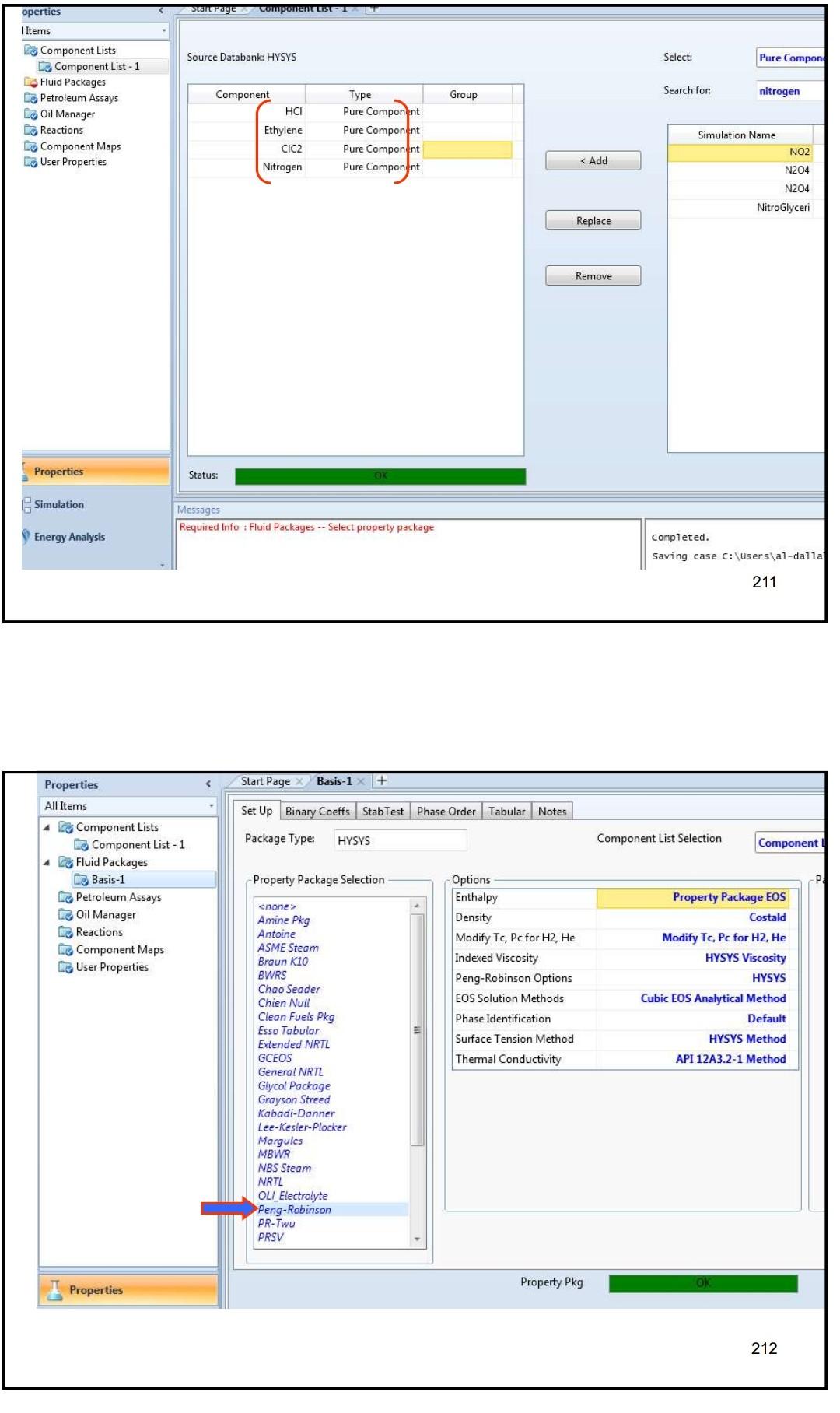The width and height of the screenshot is (840, 1413).
Task: Switch to the Binary Coeffs tab
Action: (317, 812)
